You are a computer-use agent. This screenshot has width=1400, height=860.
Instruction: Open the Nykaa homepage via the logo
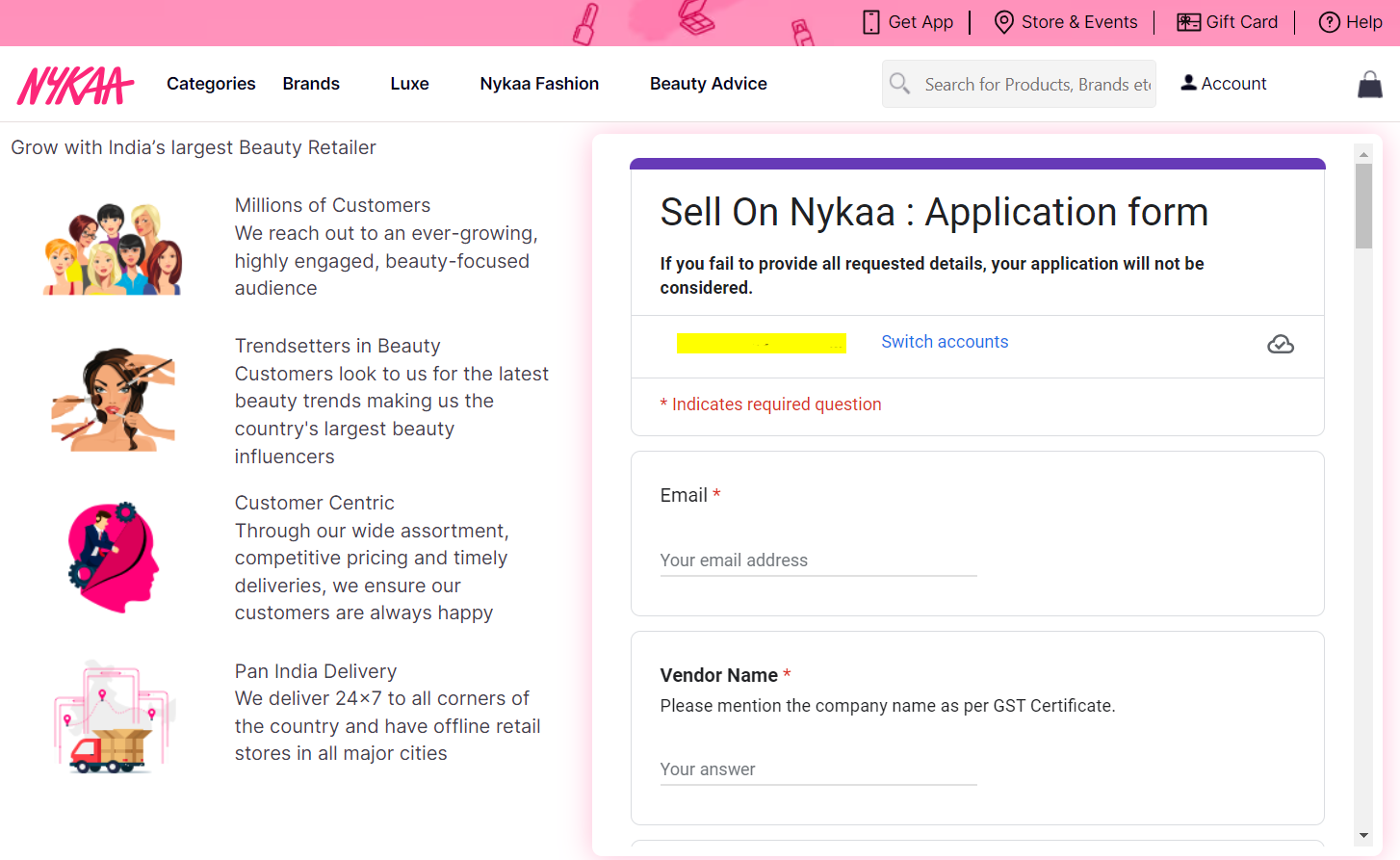[x=75, y=84]
